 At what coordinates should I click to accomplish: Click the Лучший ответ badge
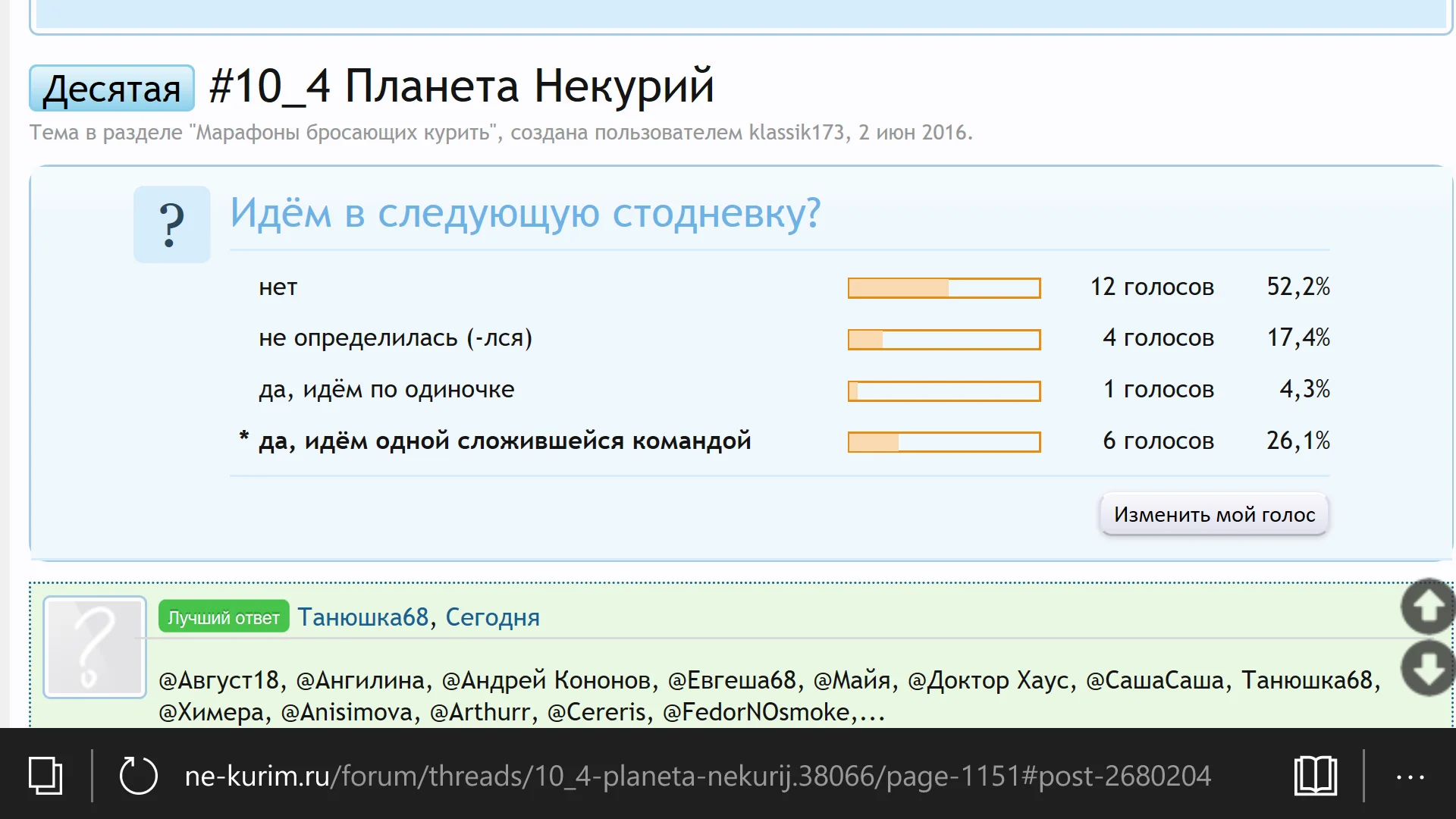tap(224, 617)
